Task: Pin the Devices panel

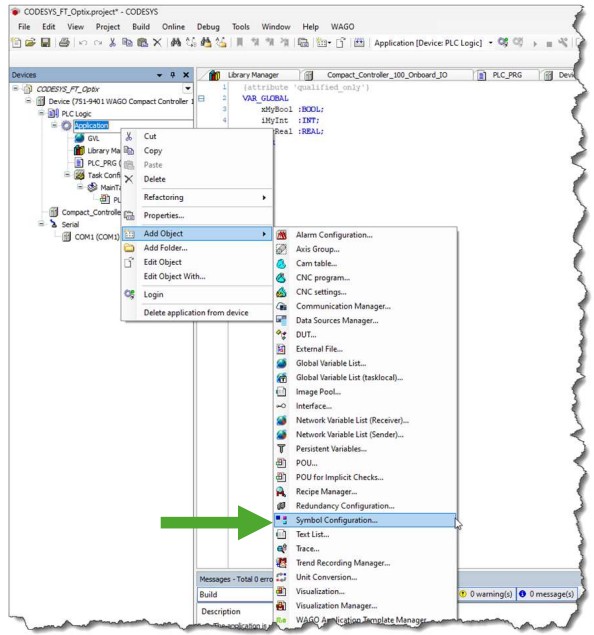Action: (173, 75)
